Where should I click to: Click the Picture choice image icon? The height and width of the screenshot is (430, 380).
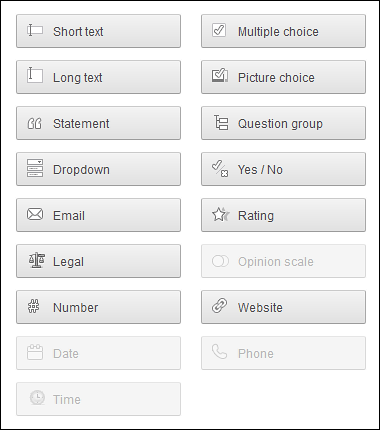coord(220,76)
